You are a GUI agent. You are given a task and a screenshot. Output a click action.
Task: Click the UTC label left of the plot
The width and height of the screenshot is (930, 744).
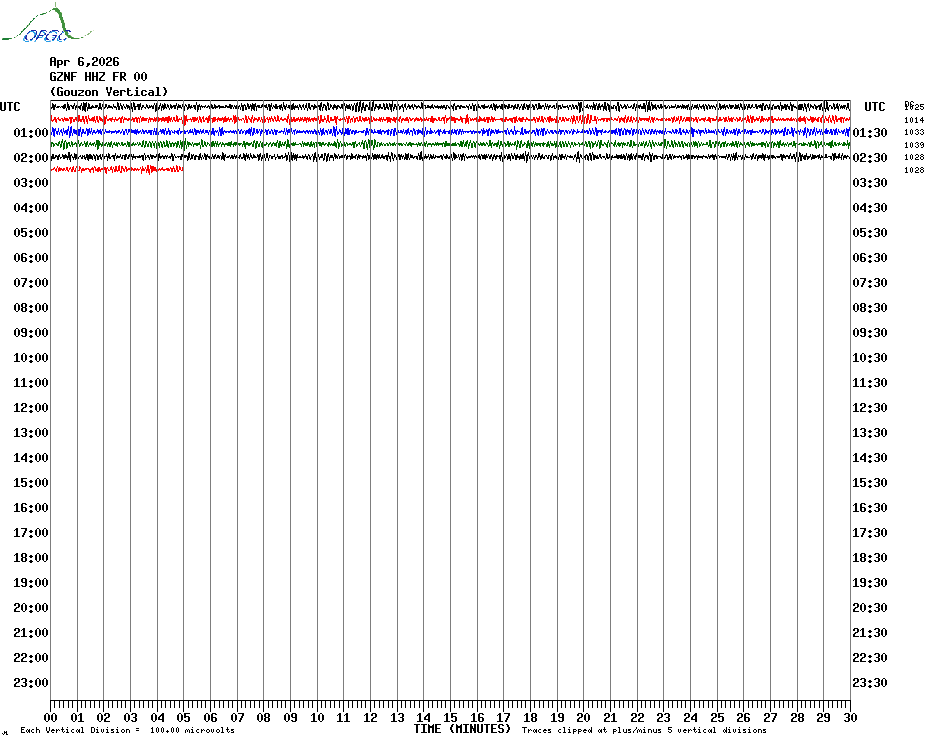10,107
